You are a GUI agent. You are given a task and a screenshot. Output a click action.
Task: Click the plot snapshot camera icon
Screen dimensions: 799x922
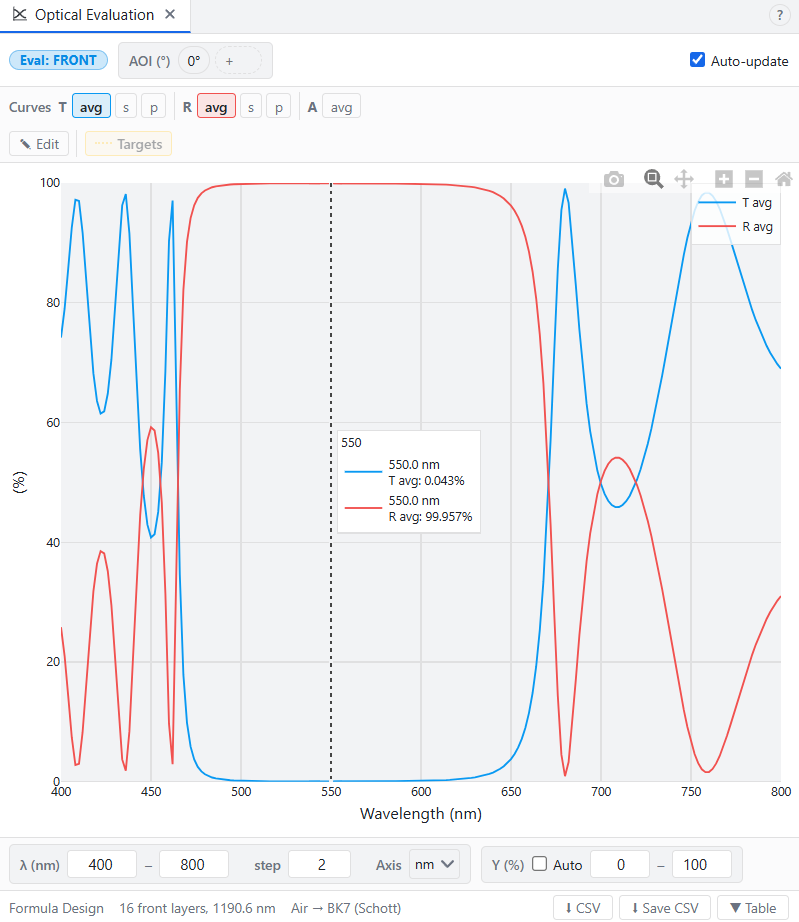pos(613,179)
